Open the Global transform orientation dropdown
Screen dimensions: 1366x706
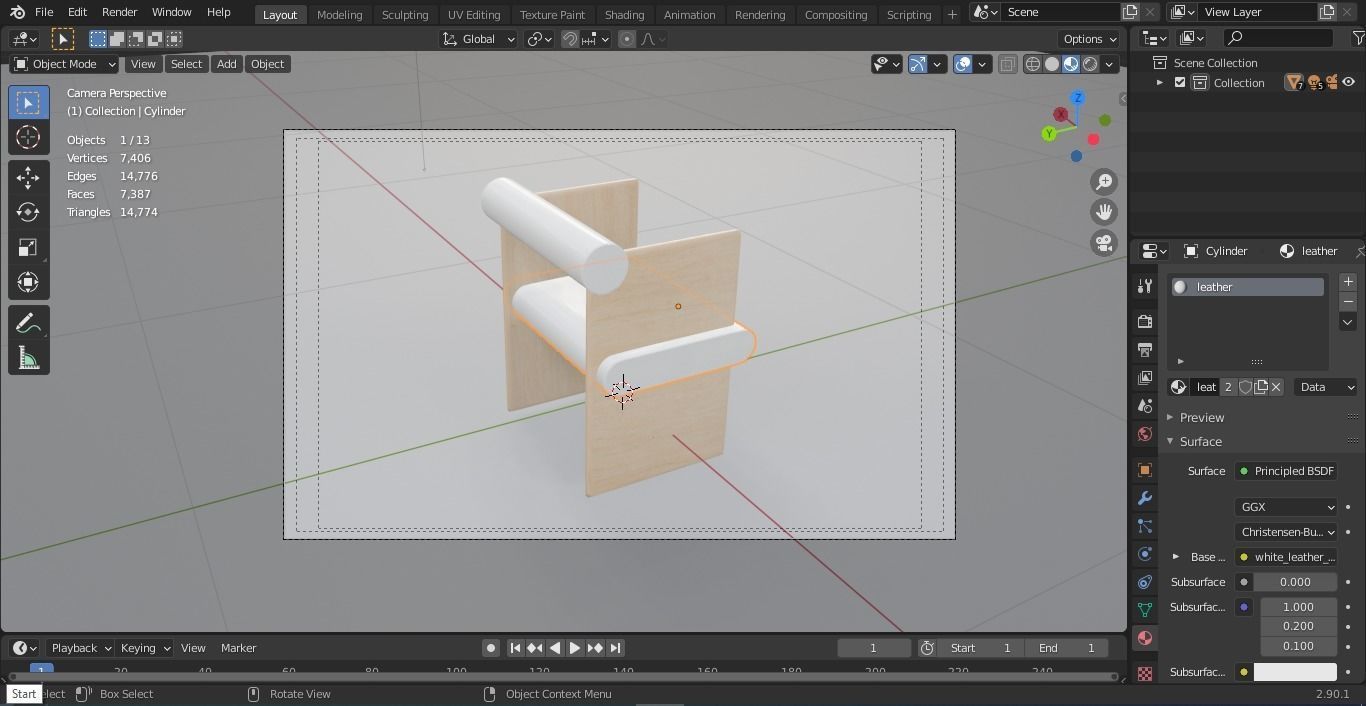click(x=479, y=39)
